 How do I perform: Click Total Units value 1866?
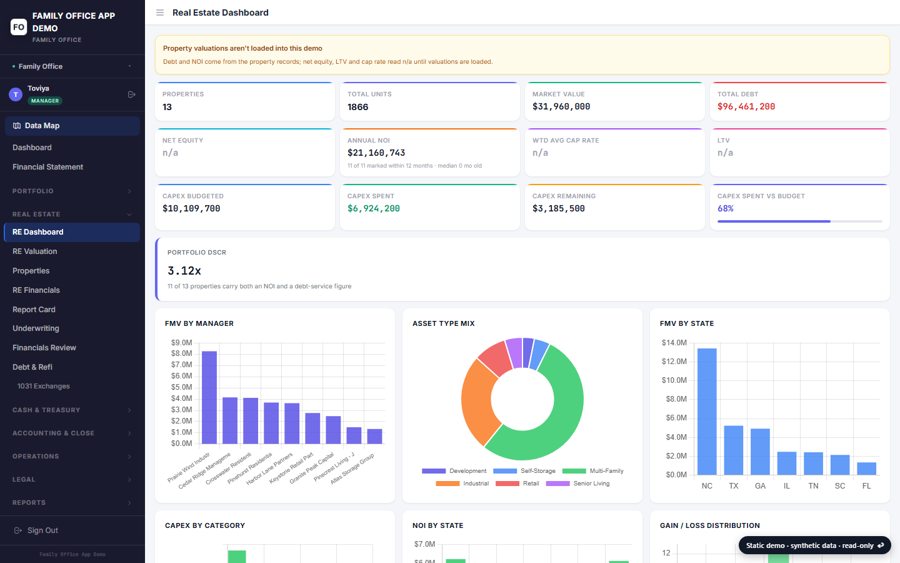[358, 107]
